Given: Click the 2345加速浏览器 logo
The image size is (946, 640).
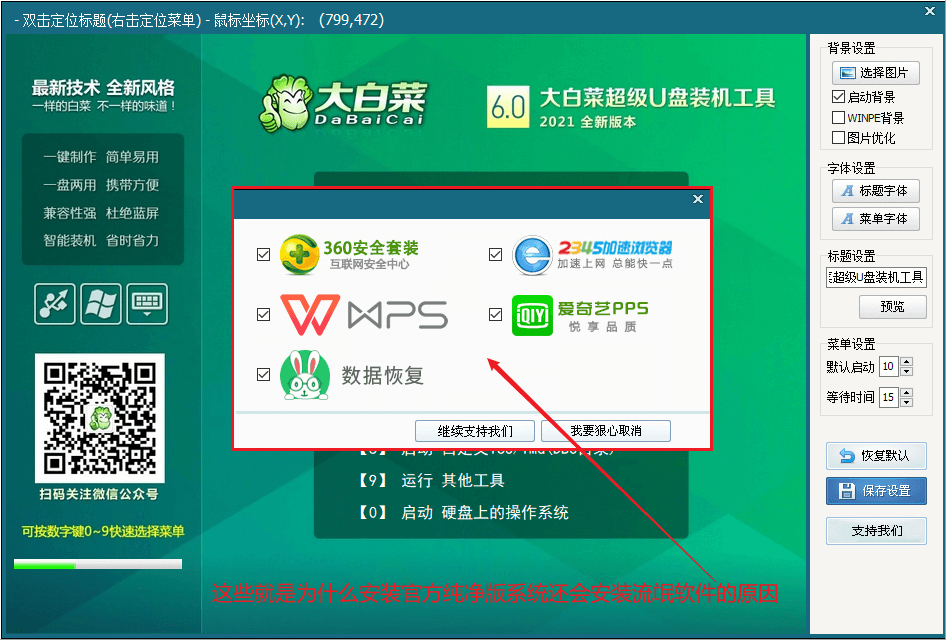Looking at the screenshot, I should pos(592,255).
